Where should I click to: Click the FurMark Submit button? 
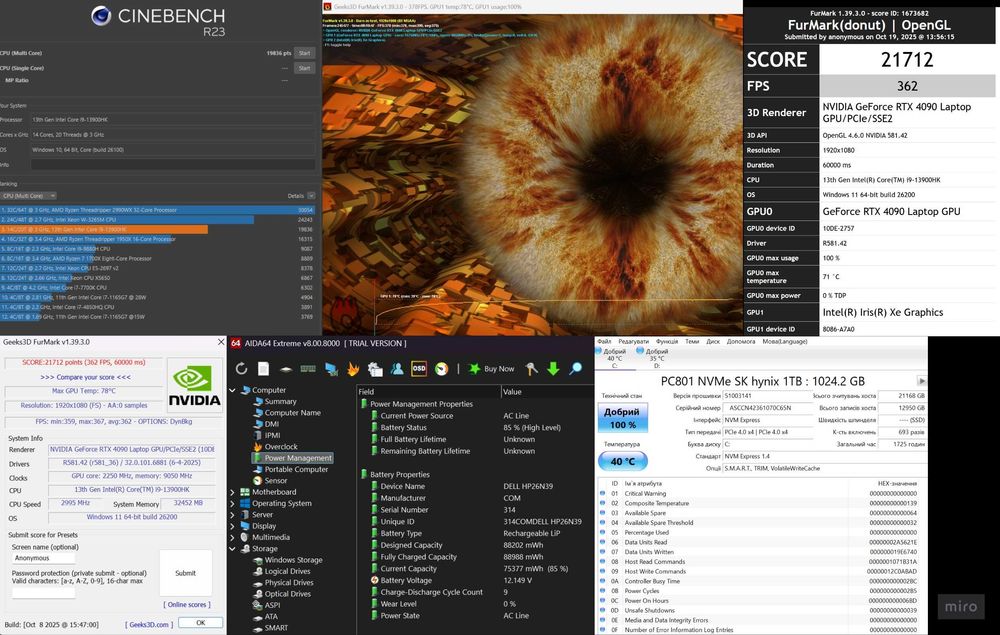(x=186, y=573)
